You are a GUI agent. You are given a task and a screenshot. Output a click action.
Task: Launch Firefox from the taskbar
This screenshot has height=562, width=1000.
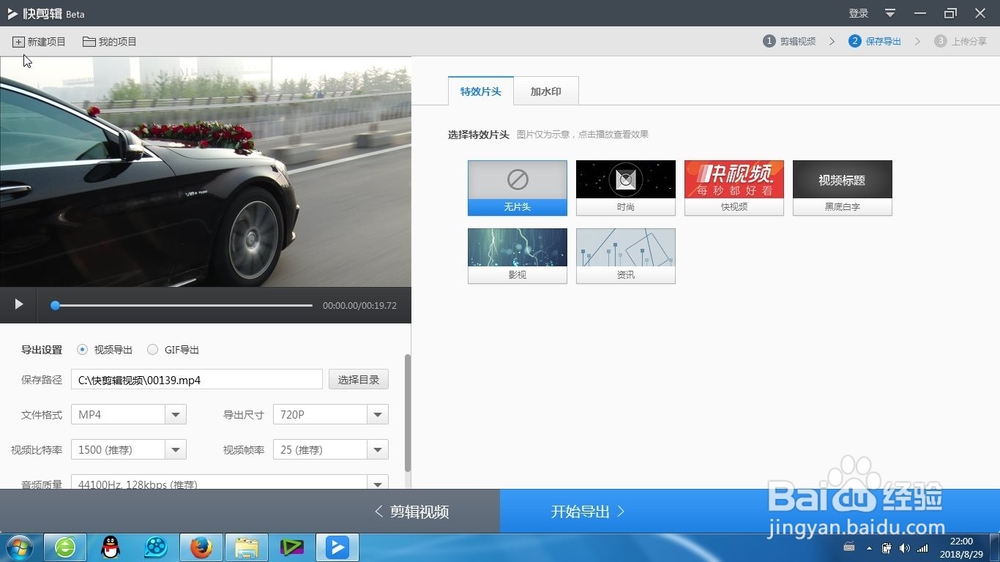pos(201,547)
